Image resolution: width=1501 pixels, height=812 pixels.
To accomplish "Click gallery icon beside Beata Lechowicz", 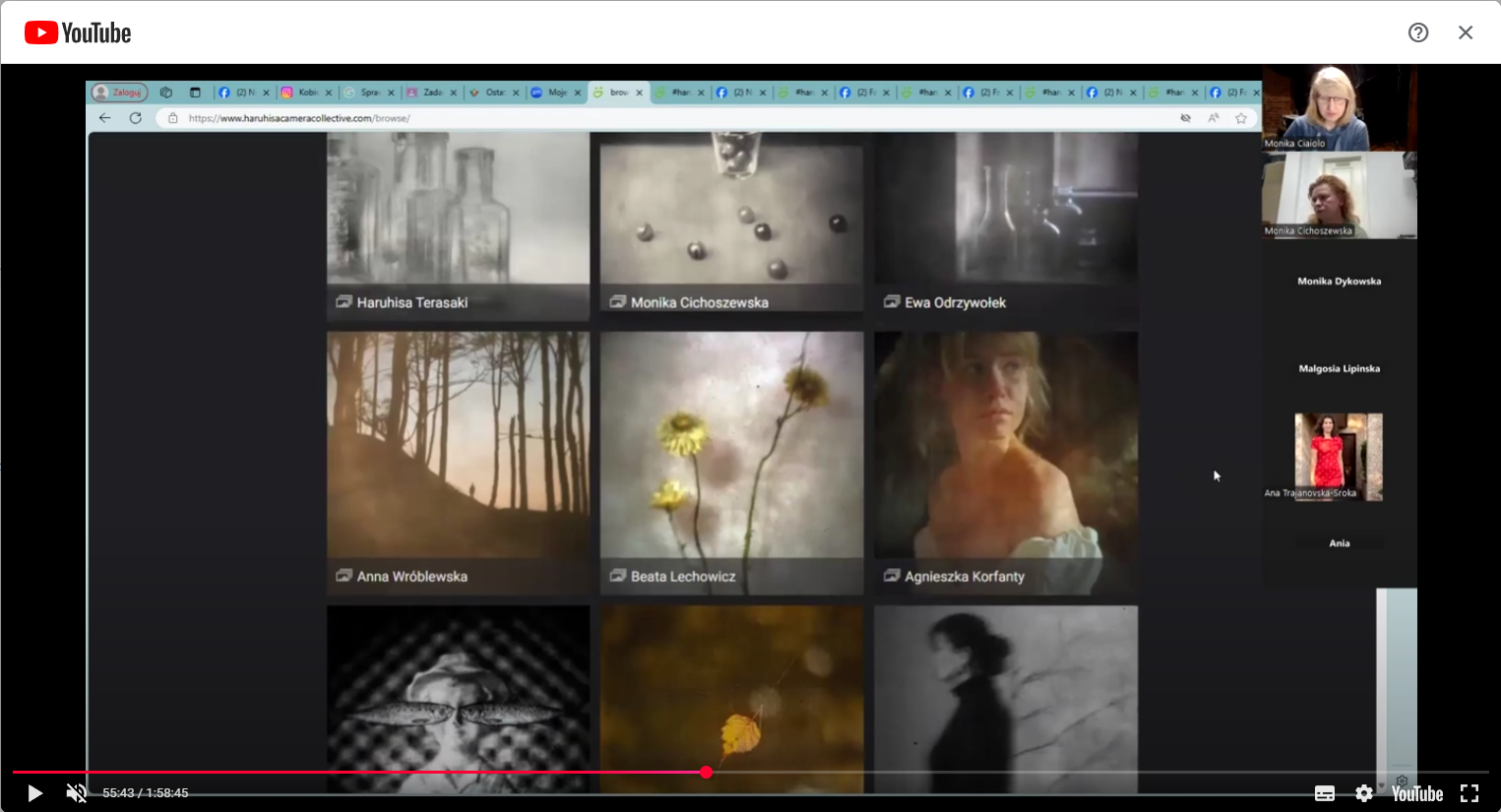I will click(x=617, y=575).
